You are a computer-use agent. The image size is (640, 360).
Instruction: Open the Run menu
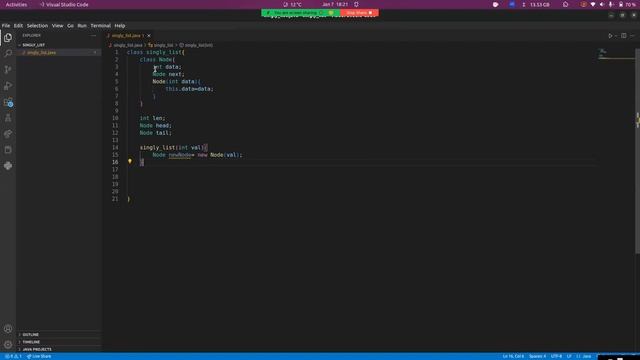point(82,25)
